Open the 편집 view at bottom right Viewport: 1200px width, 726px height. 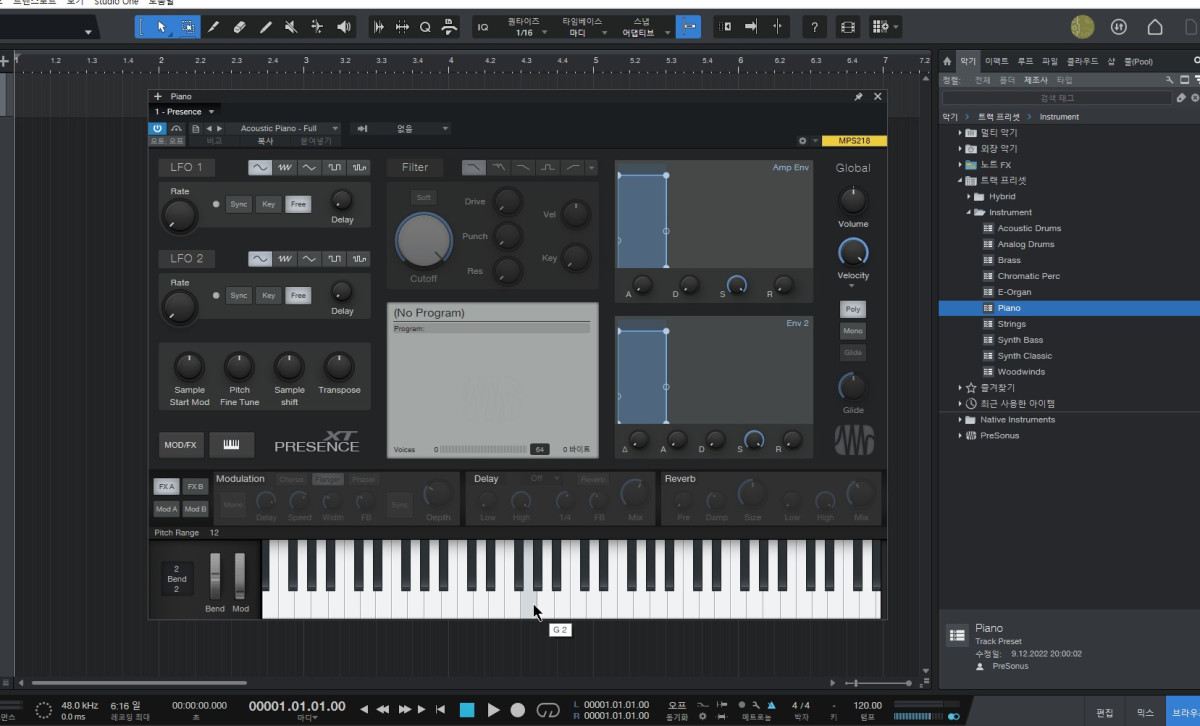pyautogui.click(x=1104, y=713)
